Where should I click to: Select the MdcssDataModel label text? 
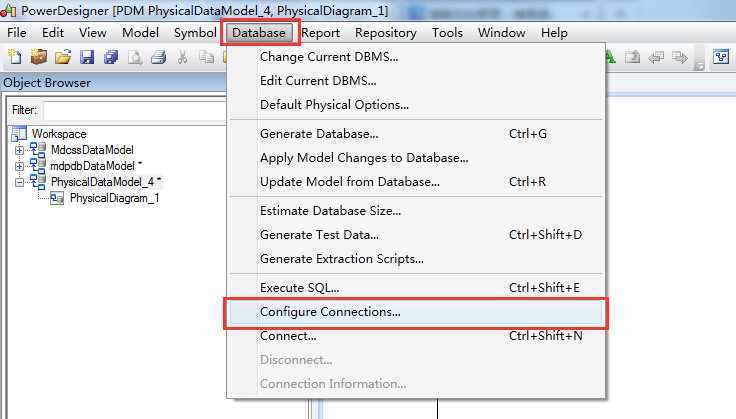click(92, 150)
